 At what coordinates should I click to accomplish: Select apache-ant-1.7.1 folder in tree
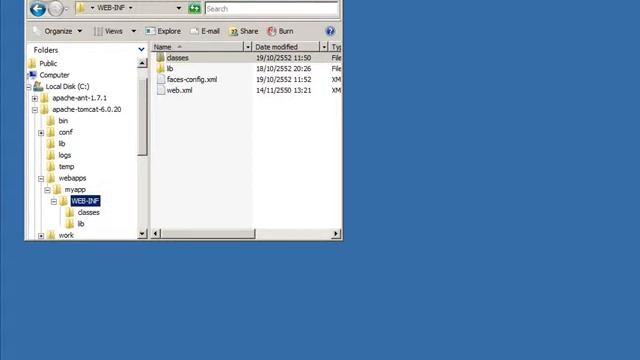coord(80,98)
